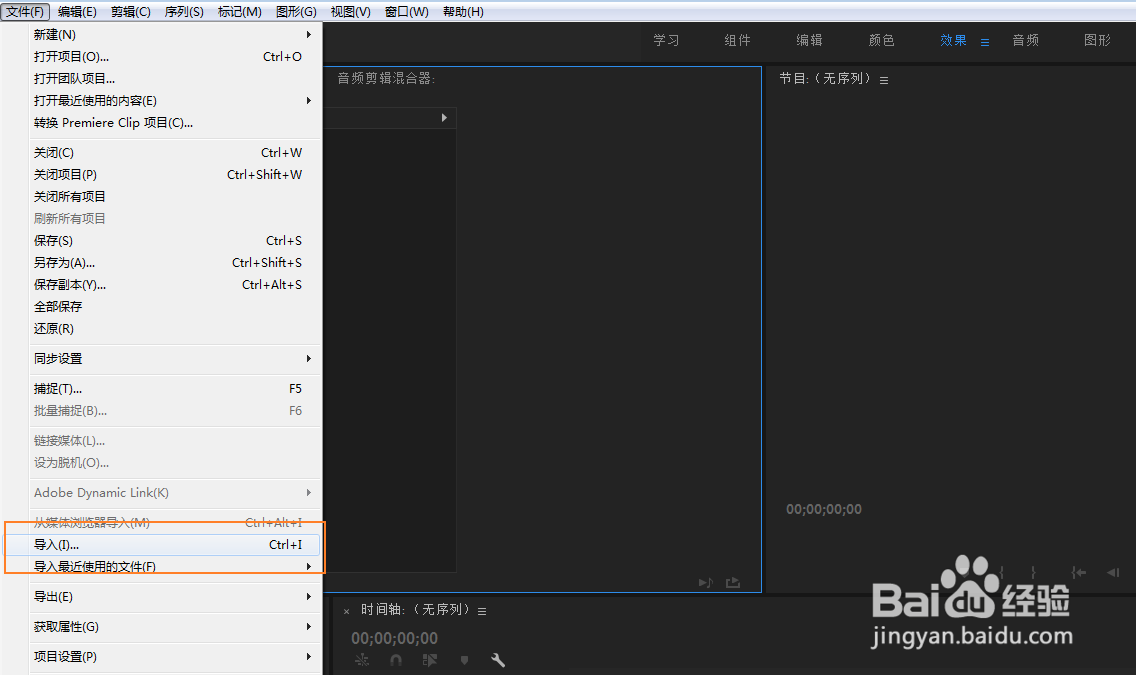Open the 剪辑(C) menu
This screenshot has height=675, width=1136.
point(130,12)
